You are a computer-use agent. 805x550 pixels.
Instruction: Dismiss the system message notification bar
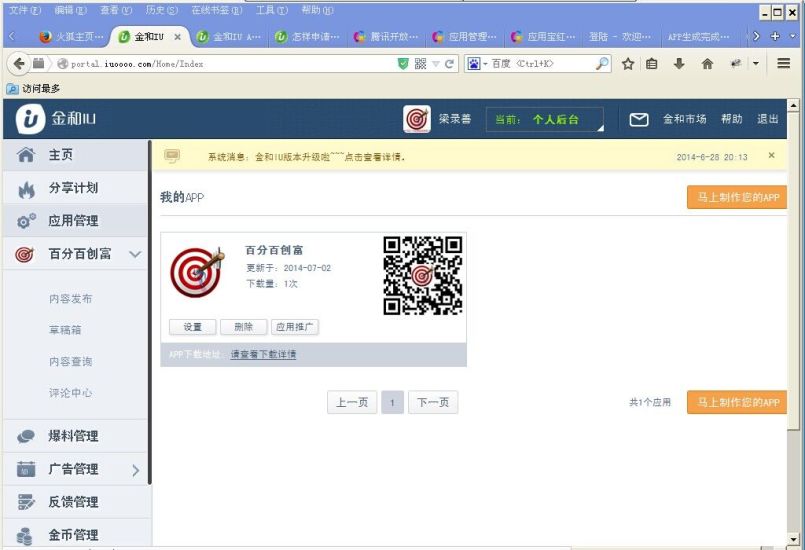[771, 156]
